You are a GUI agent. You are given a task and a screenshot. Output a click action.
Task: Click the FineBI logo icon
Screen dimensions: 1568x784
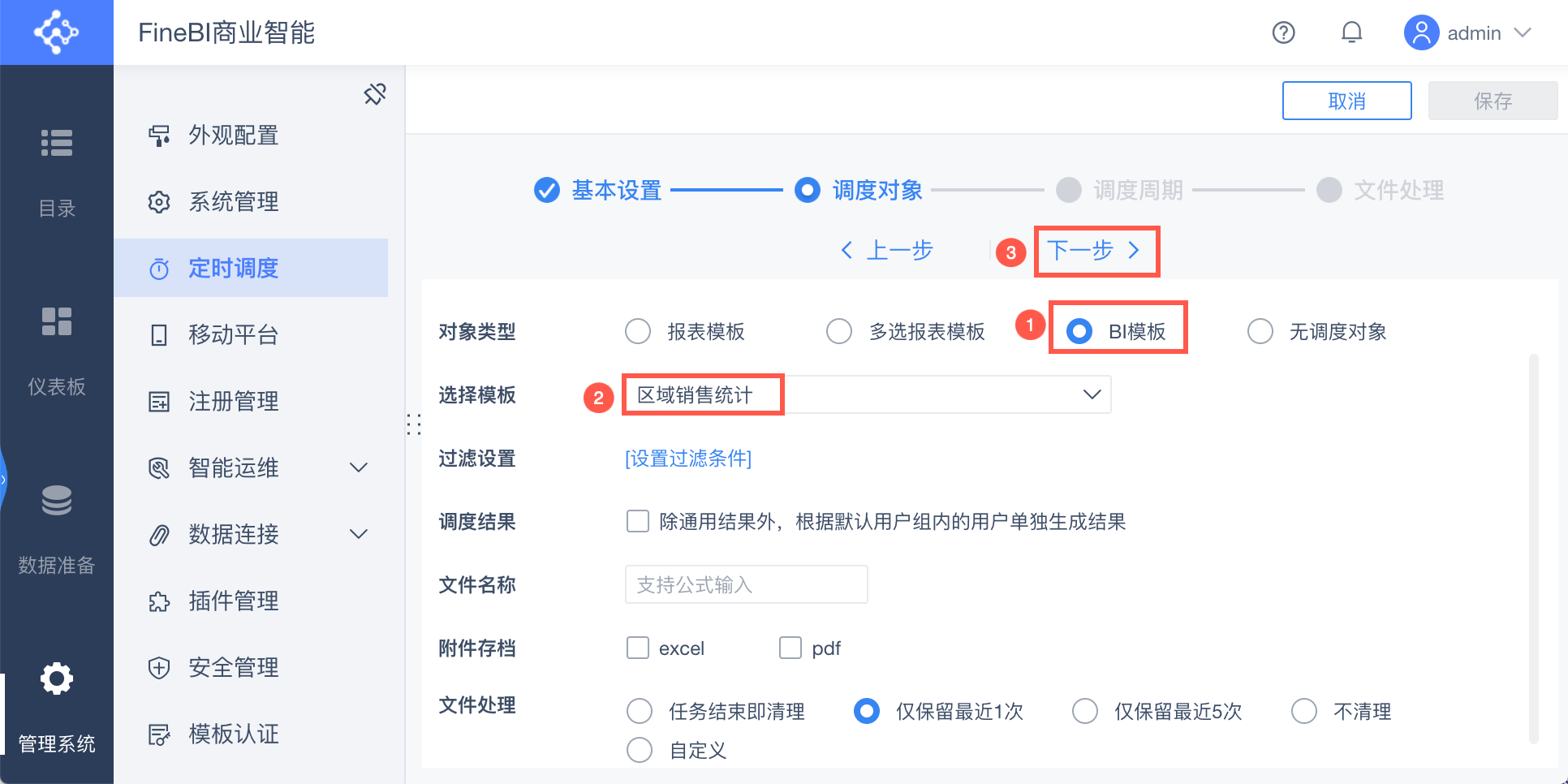click(56, 32)
